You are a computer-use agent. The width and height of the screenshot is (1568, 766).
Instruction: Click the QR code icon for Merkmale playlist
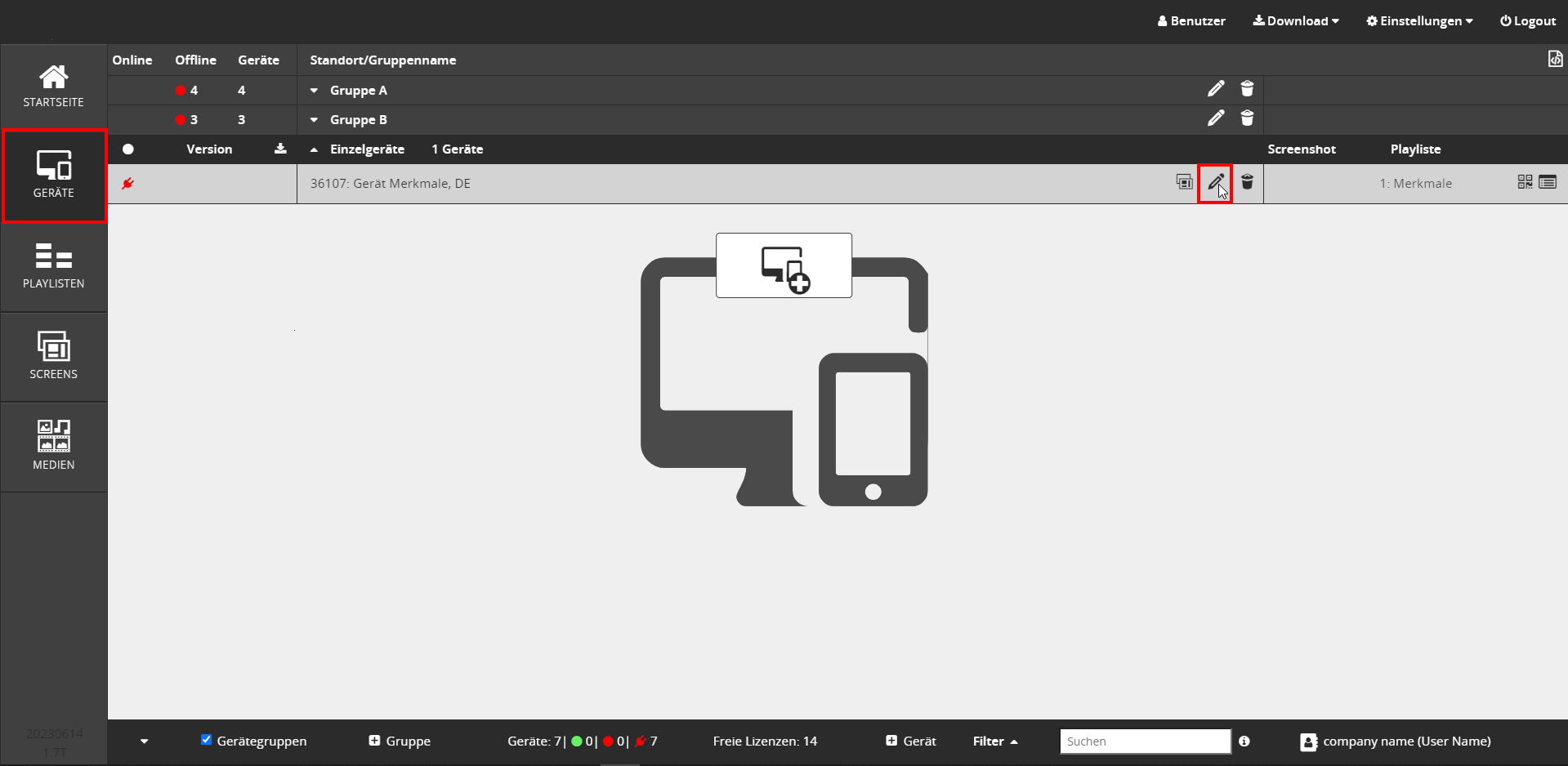click(1525, 182)
